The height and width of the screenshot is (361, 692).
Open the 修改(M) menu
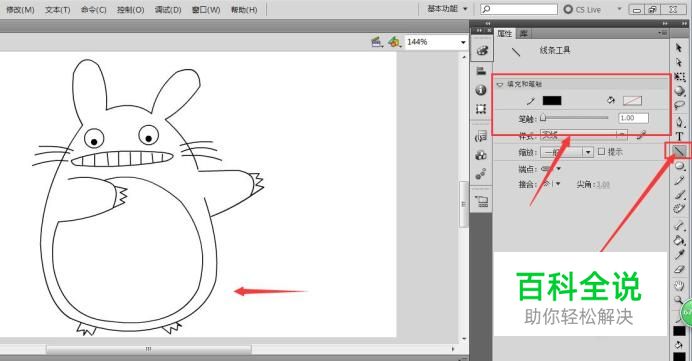pos(20,9)
